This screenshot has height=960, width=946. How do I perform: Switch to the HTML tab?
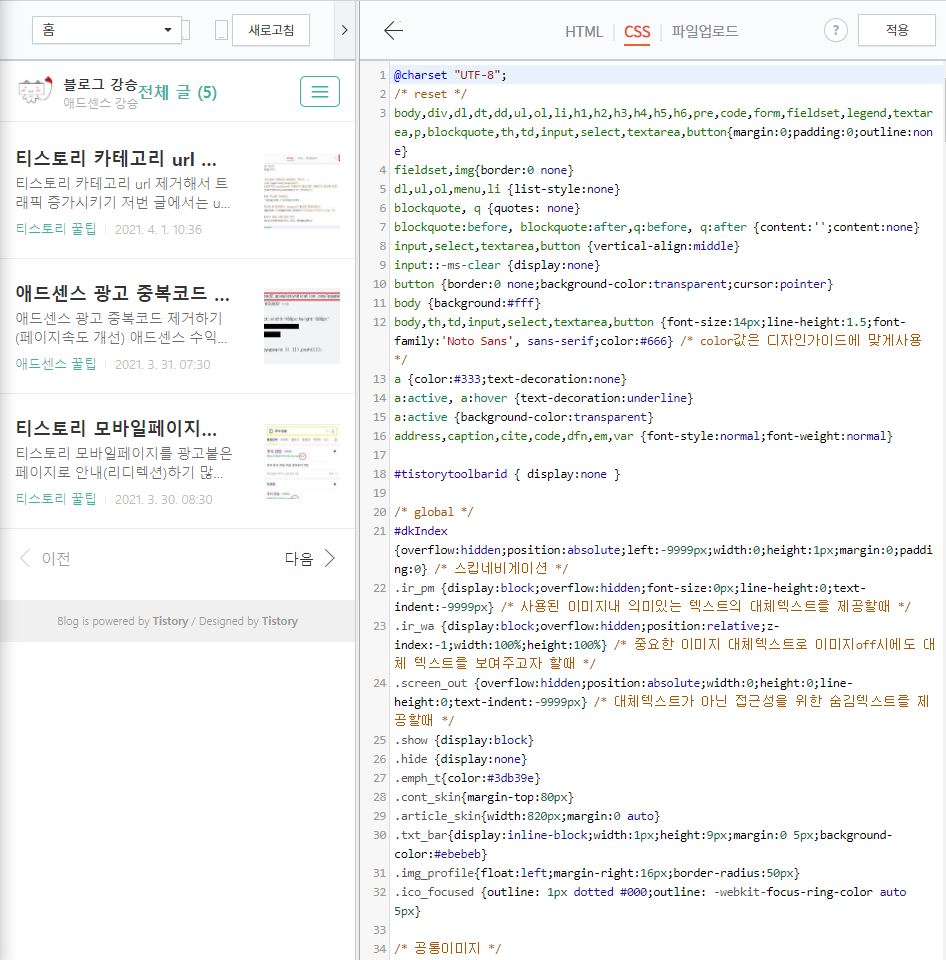(583, 31)
